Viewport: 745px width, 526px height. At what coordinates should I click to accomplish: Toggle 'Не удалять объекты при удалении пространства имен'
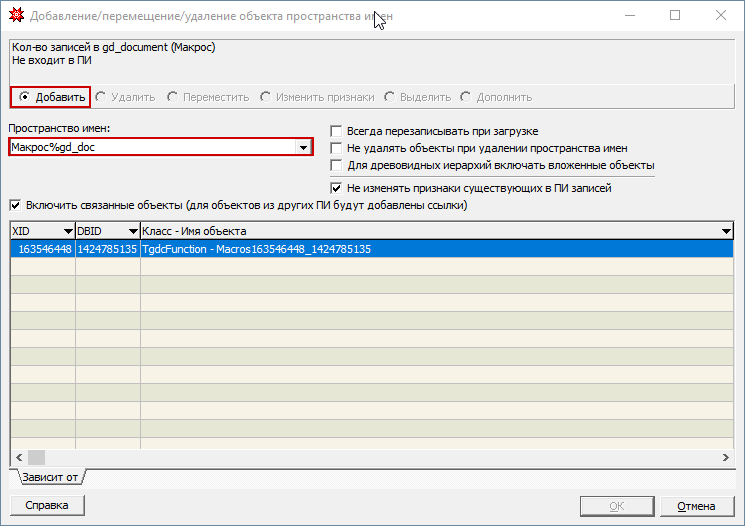[x=337, y=148]
